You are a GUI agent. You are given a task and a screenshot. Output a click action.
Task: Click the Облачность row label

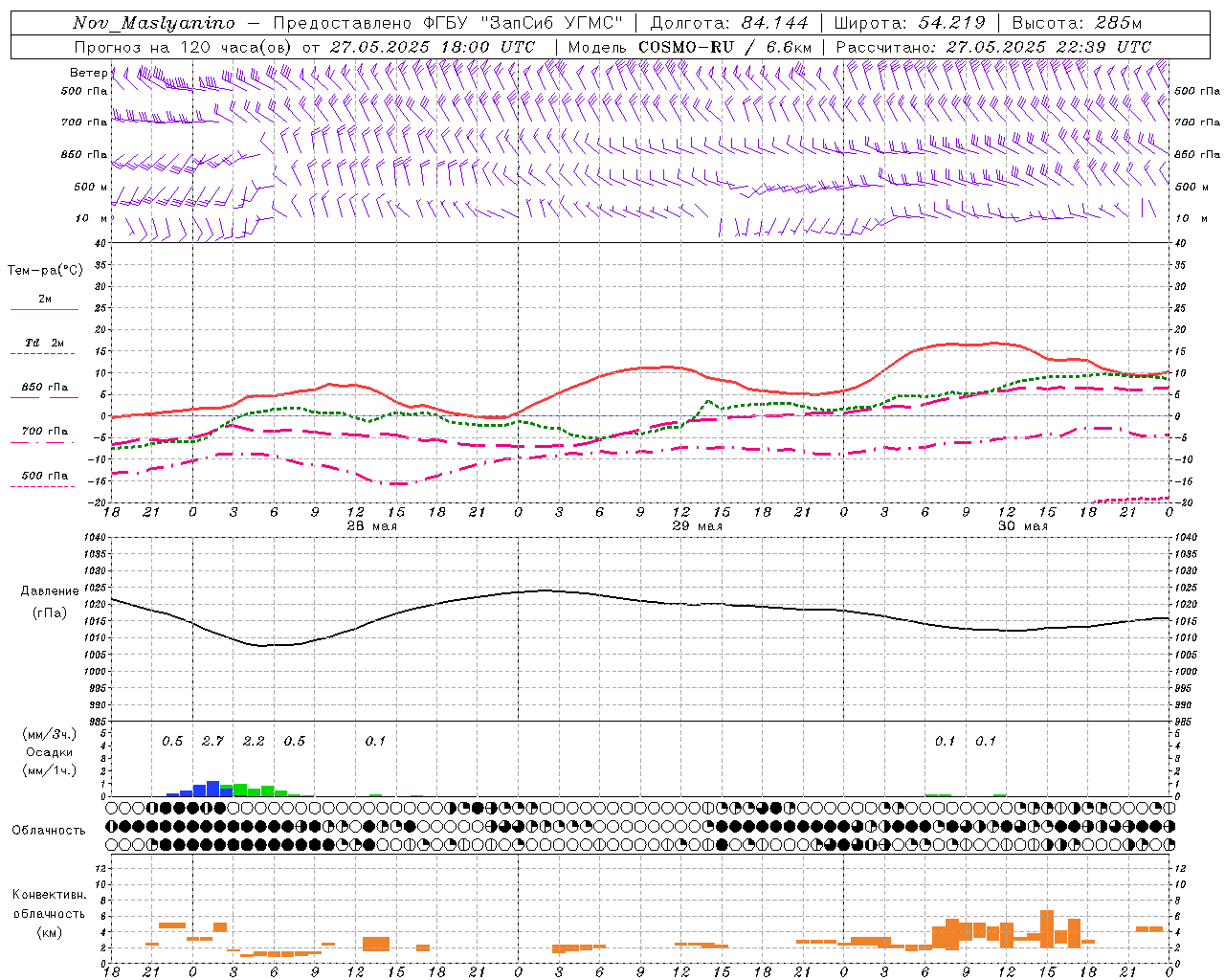[49, 831]
